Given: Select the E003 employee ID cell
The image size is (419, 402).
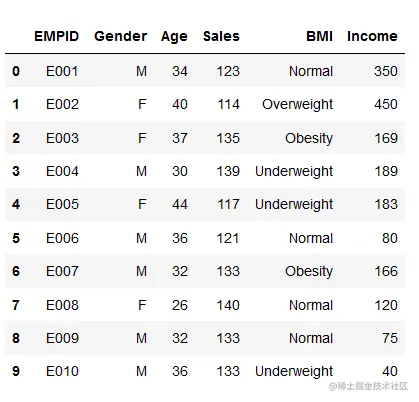Looking at the screenshot, I should point(62,138).
